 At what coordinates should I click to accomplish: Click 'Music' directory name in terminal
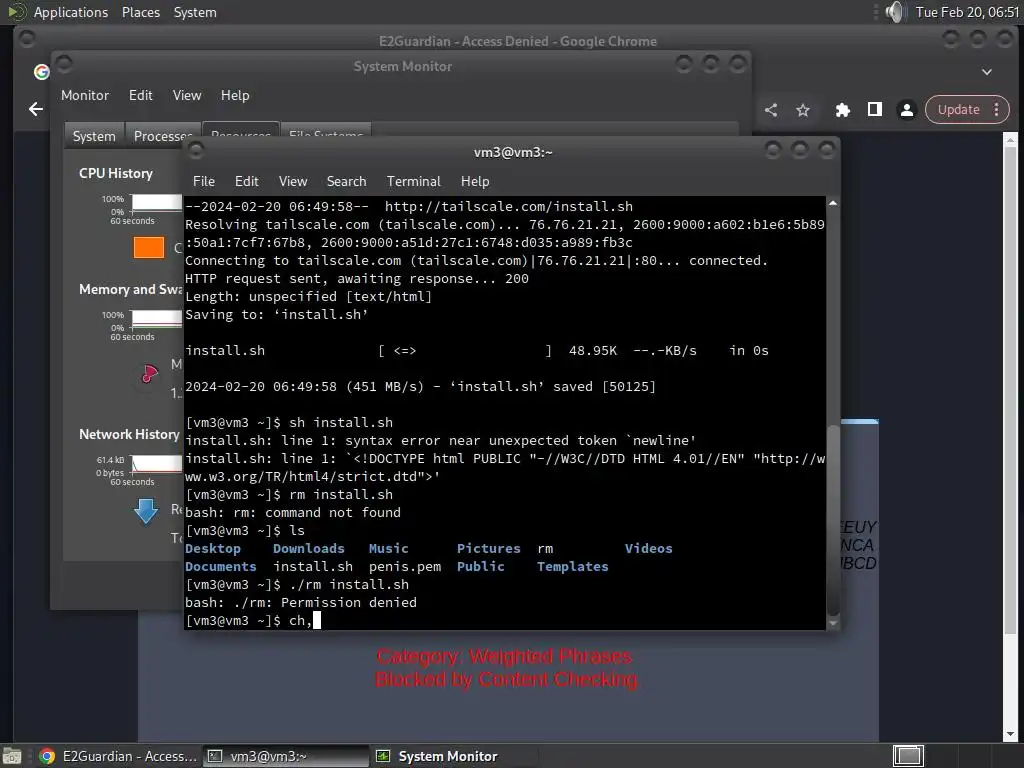point(389,549)
